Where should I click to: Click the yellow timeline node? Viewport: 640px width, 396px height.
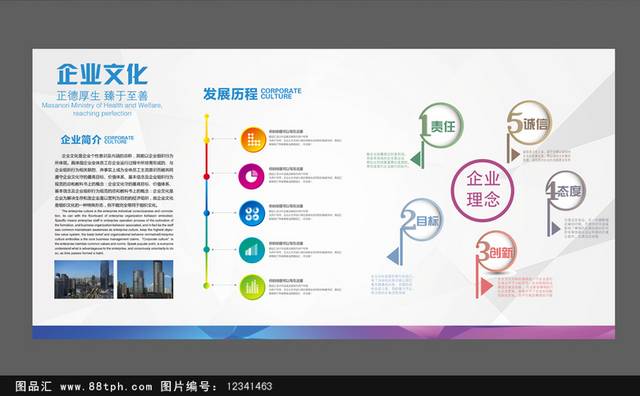coord(207,140)
